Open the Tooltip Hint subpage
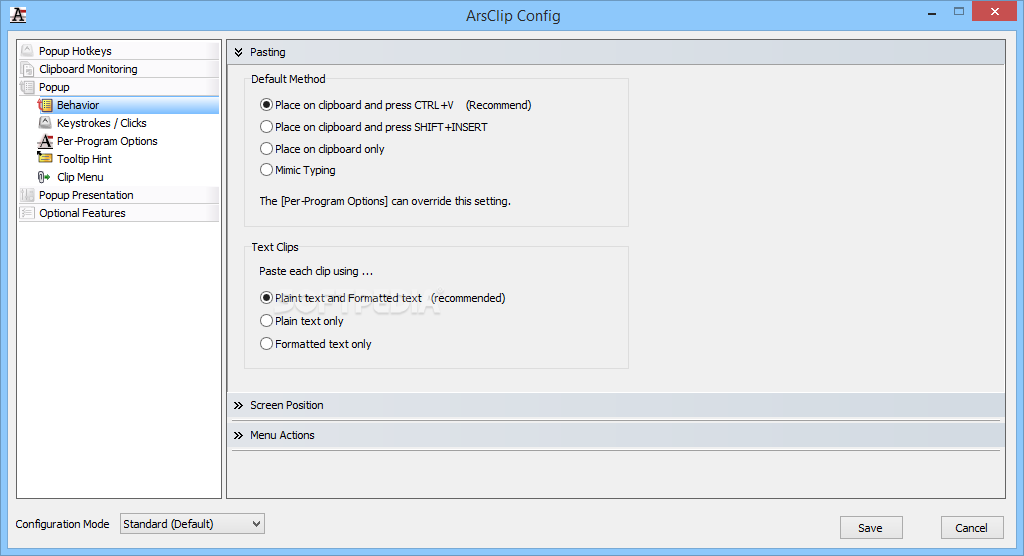Image resolution: width=1024 pixels, height=556 pixels. [x=84, y=159]
